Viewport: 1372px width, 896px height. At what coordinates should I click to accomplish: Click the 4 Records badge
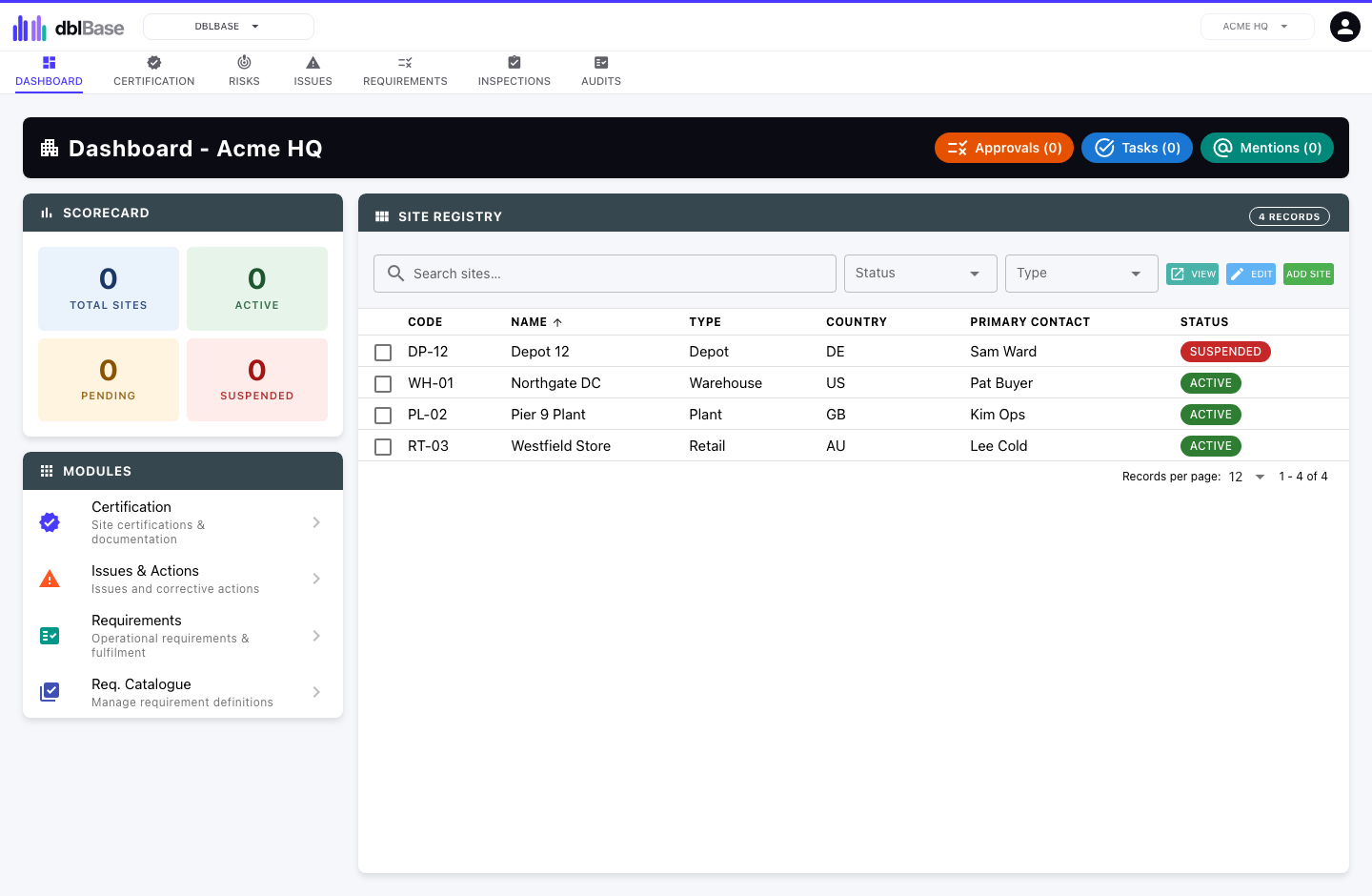[1289, 217]
